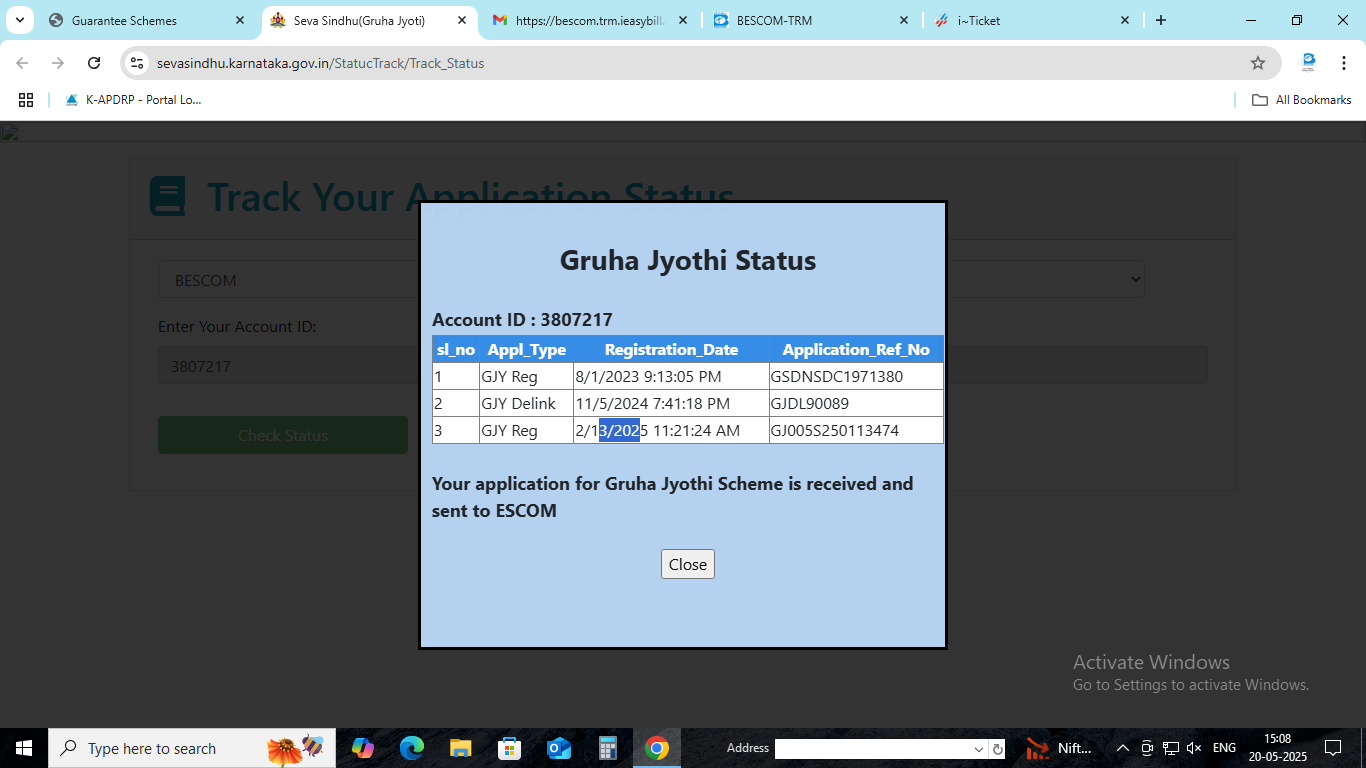Click the application received status message
This screenshot has width=1366, height=768.
coord(672,497)
